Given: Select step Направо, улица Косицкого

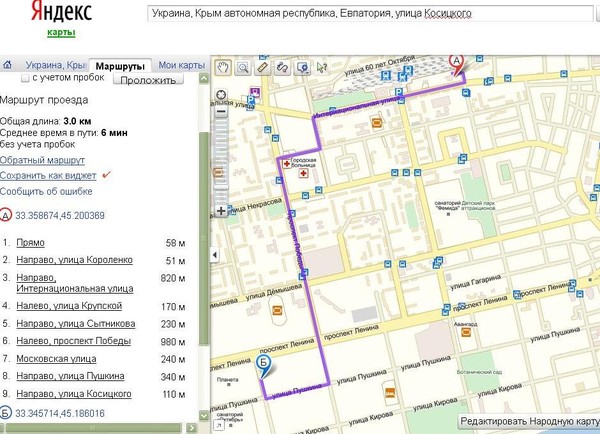Looking at the screenshot, I should point(74,394).
